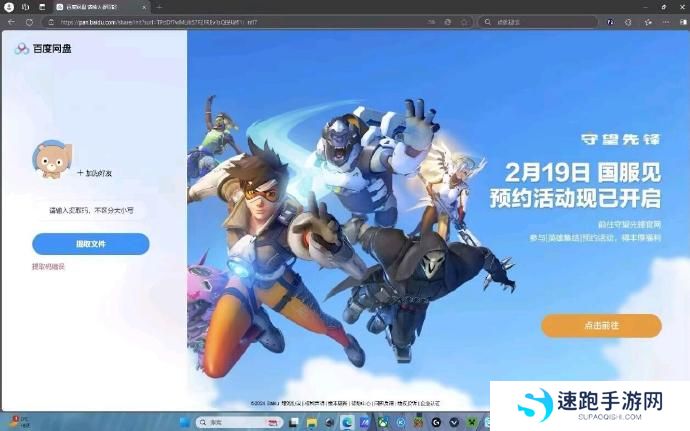
Task: Click the taskbar search box
Action: click(240, 423)
